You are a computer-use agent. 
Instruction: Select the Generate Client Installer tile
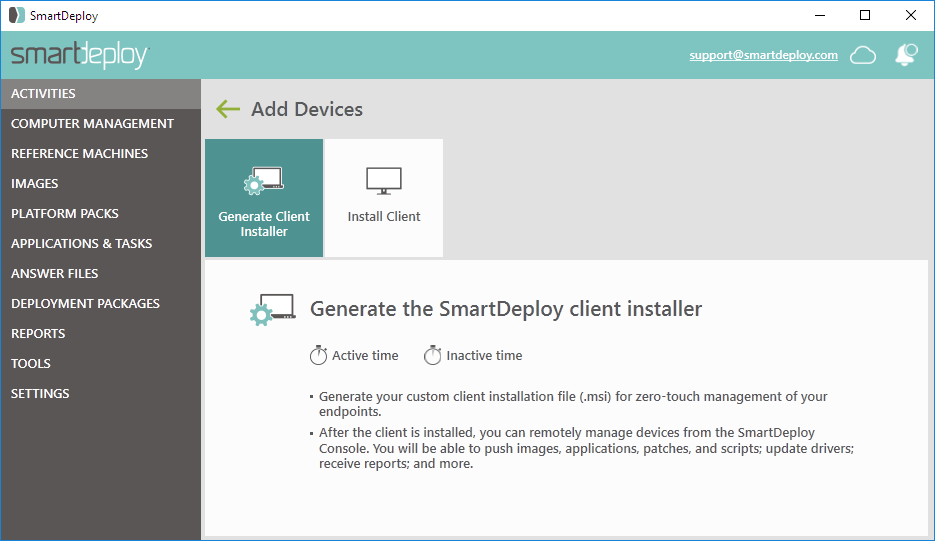tap(264, 198)
